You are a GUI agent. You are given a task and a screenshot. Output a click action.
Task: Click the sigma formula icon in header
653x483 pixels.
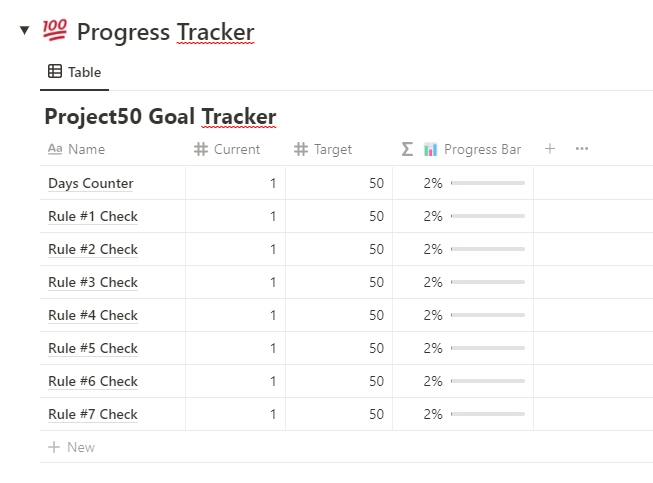tap(407, 149)
